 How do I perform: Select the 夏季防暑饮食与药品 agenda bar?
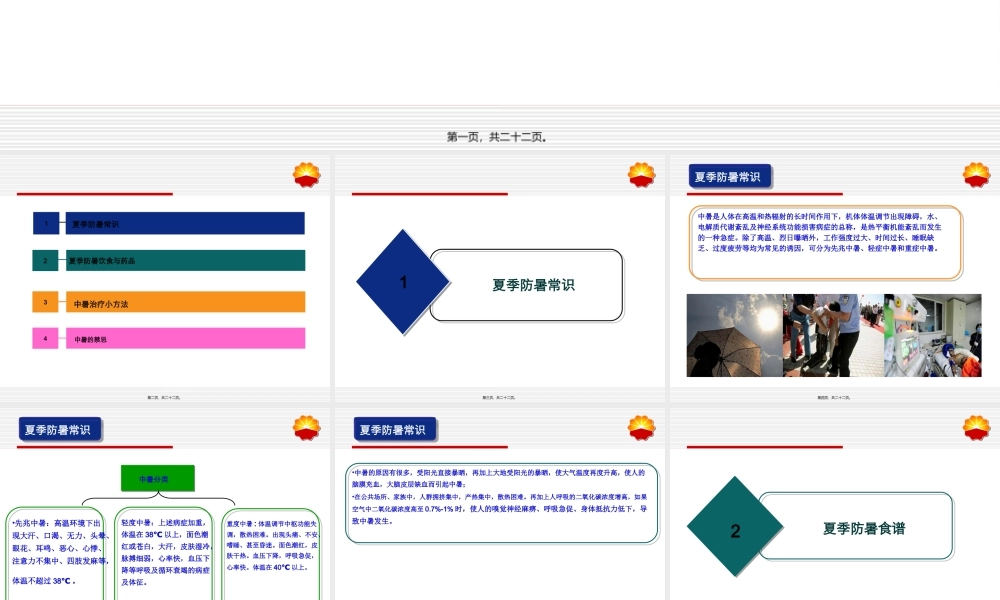(183, 261)
